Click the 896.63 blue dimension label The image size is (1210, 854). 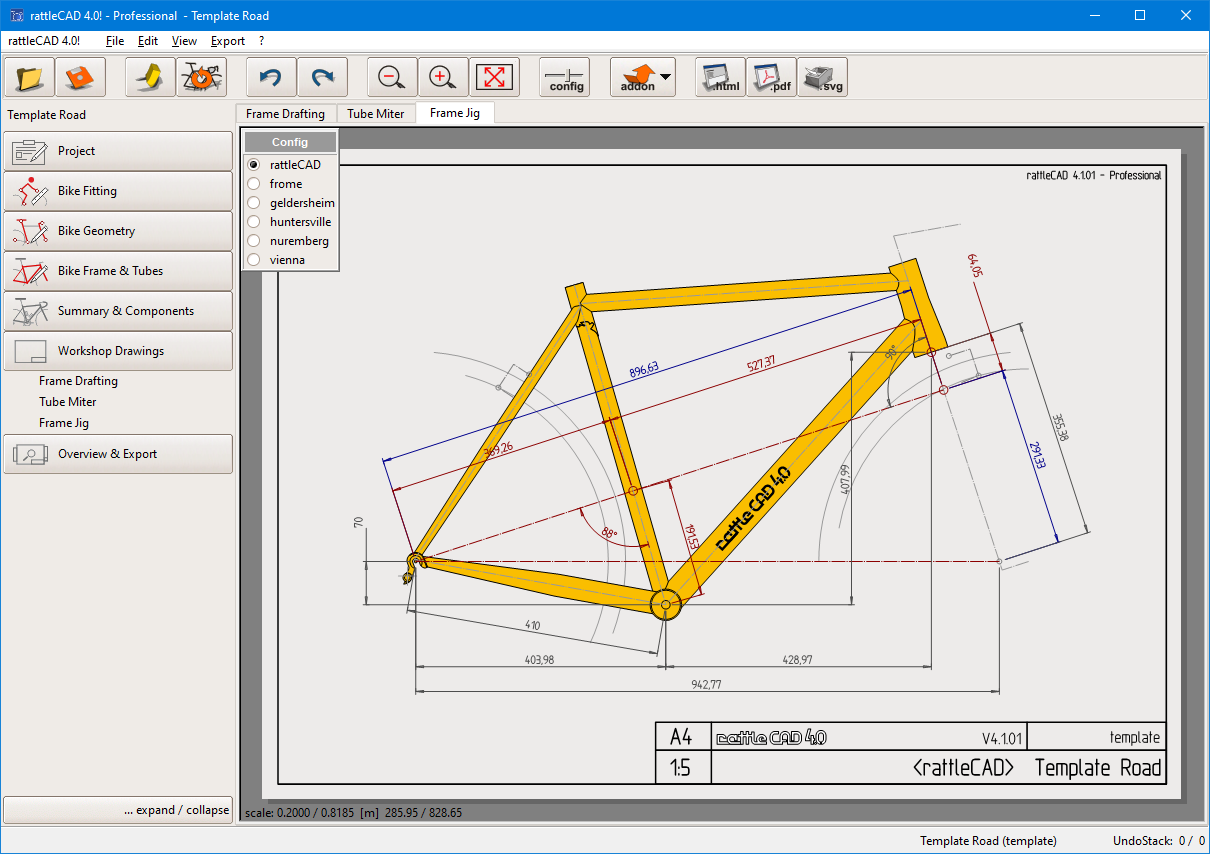click(644, 368)
